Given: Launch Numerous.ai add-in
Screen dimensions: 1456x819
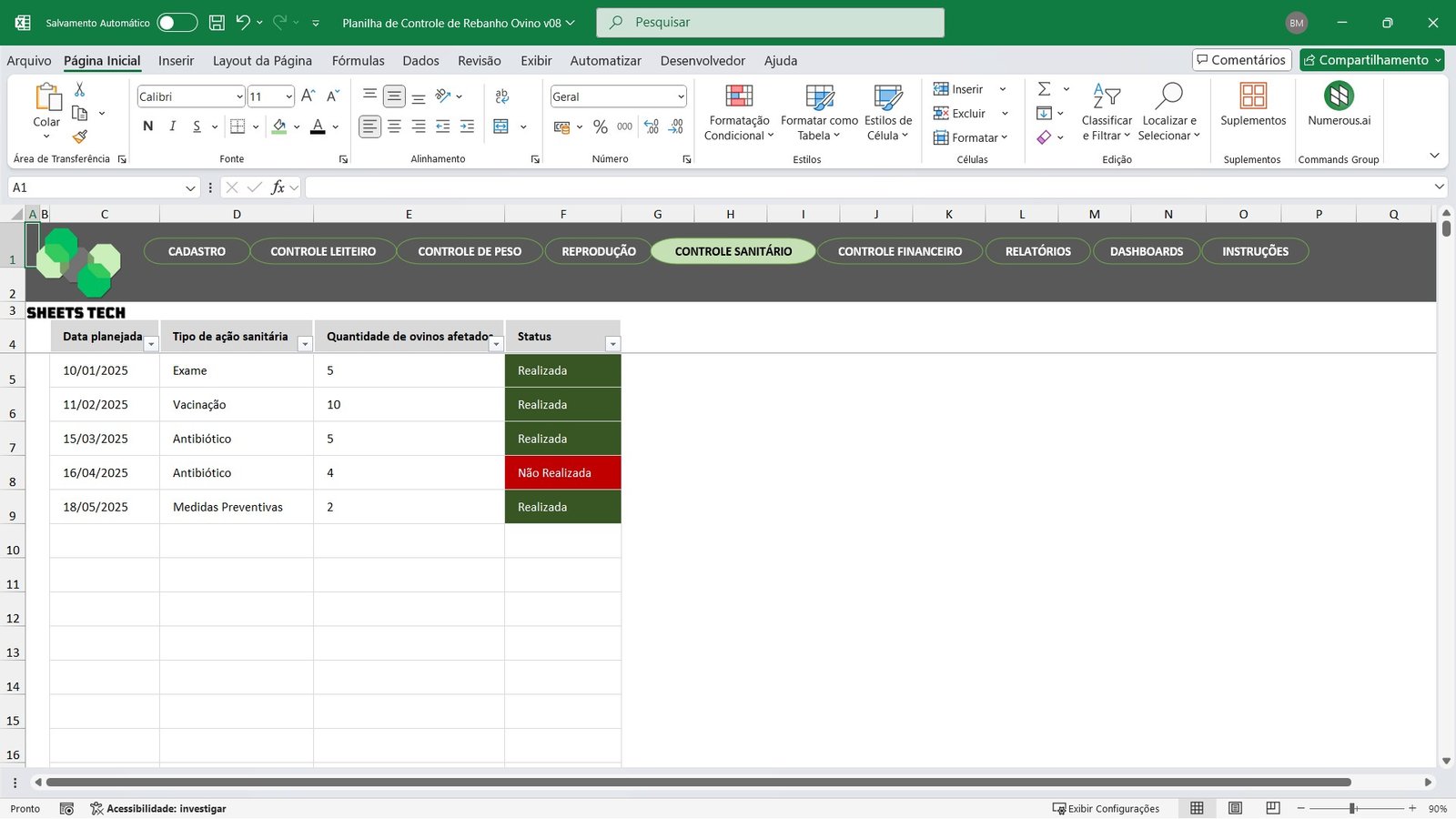Looking at the screenshot, I should 1339,105.
